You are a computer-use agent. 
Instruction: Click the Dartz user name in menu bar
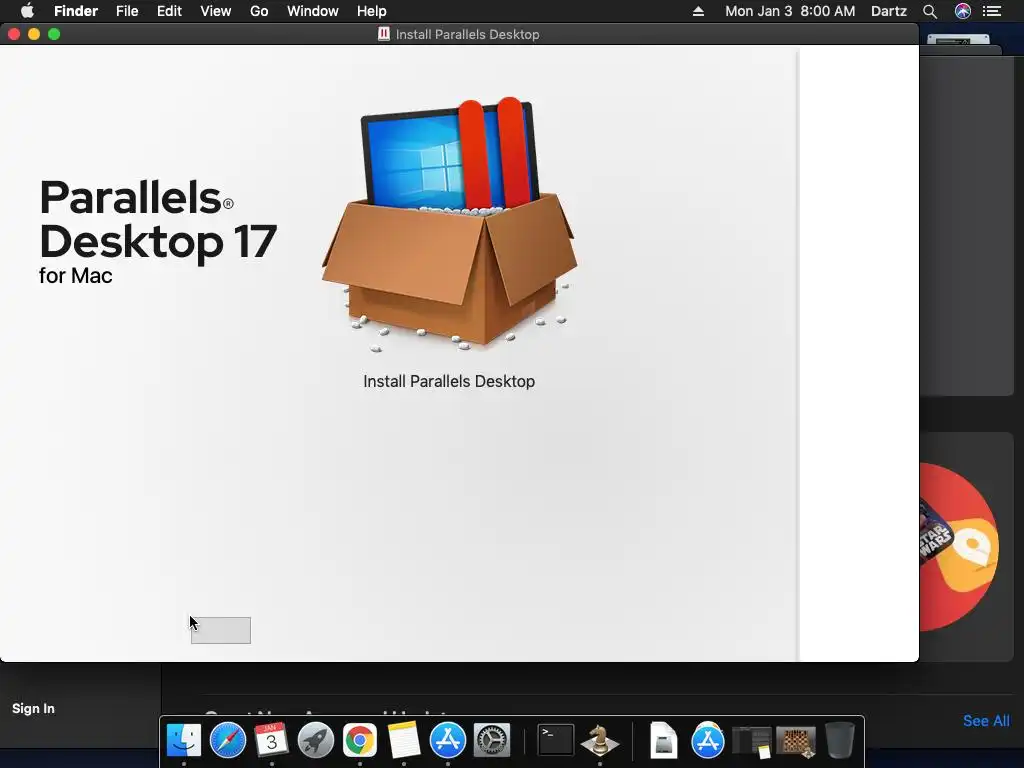point(889,11)
